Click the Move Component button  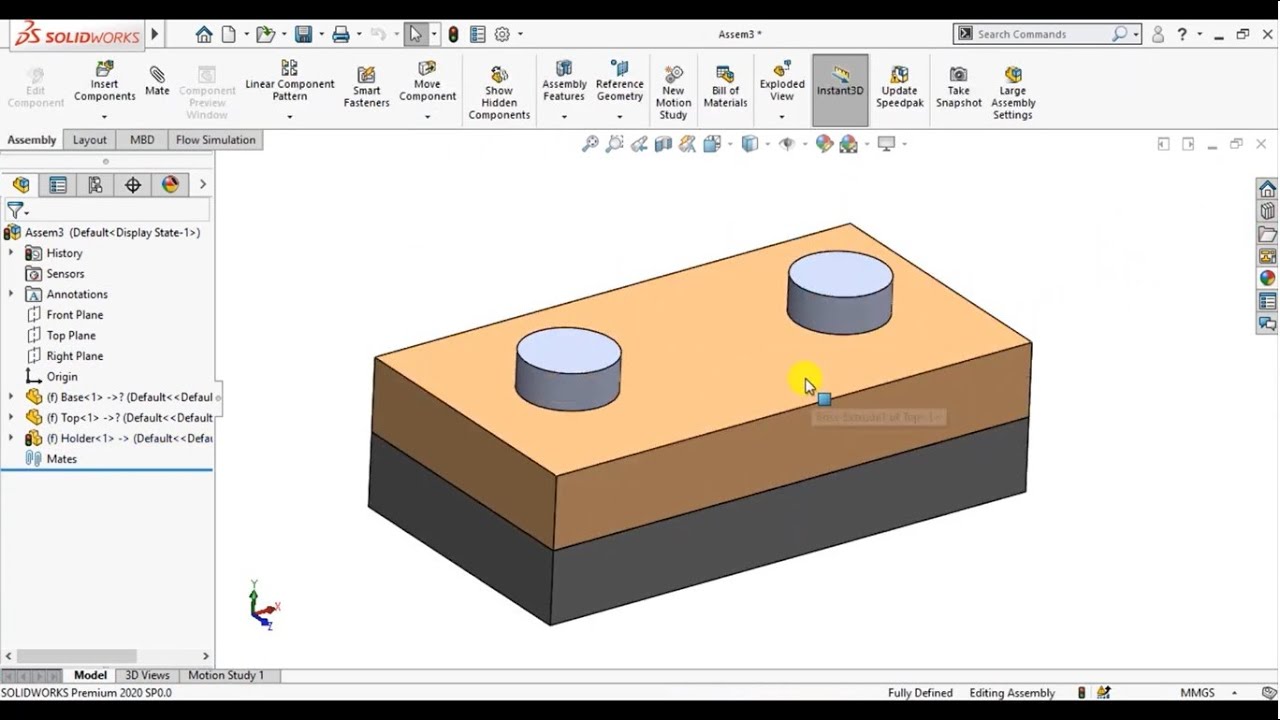[427, 82]
